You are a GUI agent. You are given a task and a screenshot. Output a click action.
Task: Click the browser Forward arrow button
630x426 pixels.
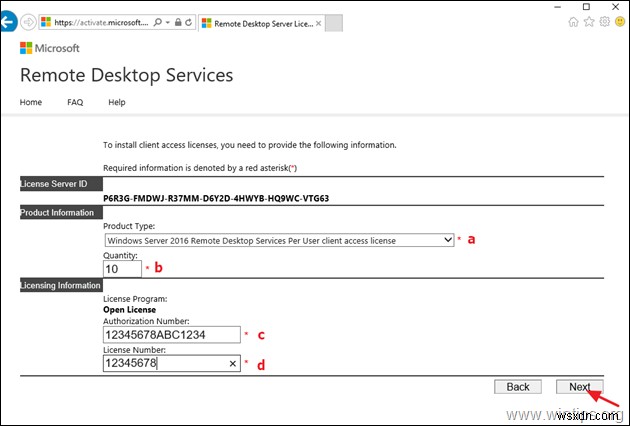(x=28, y=21)
